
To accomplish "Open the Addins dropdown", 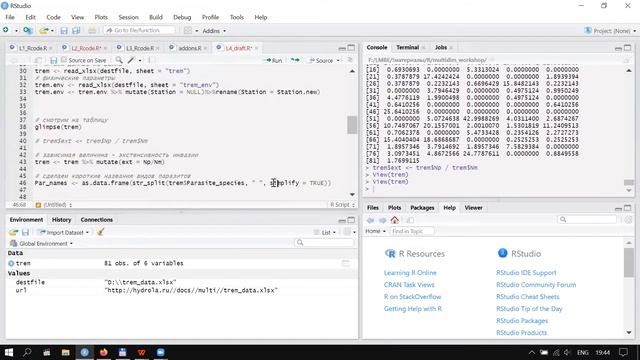I will point(214,31).
